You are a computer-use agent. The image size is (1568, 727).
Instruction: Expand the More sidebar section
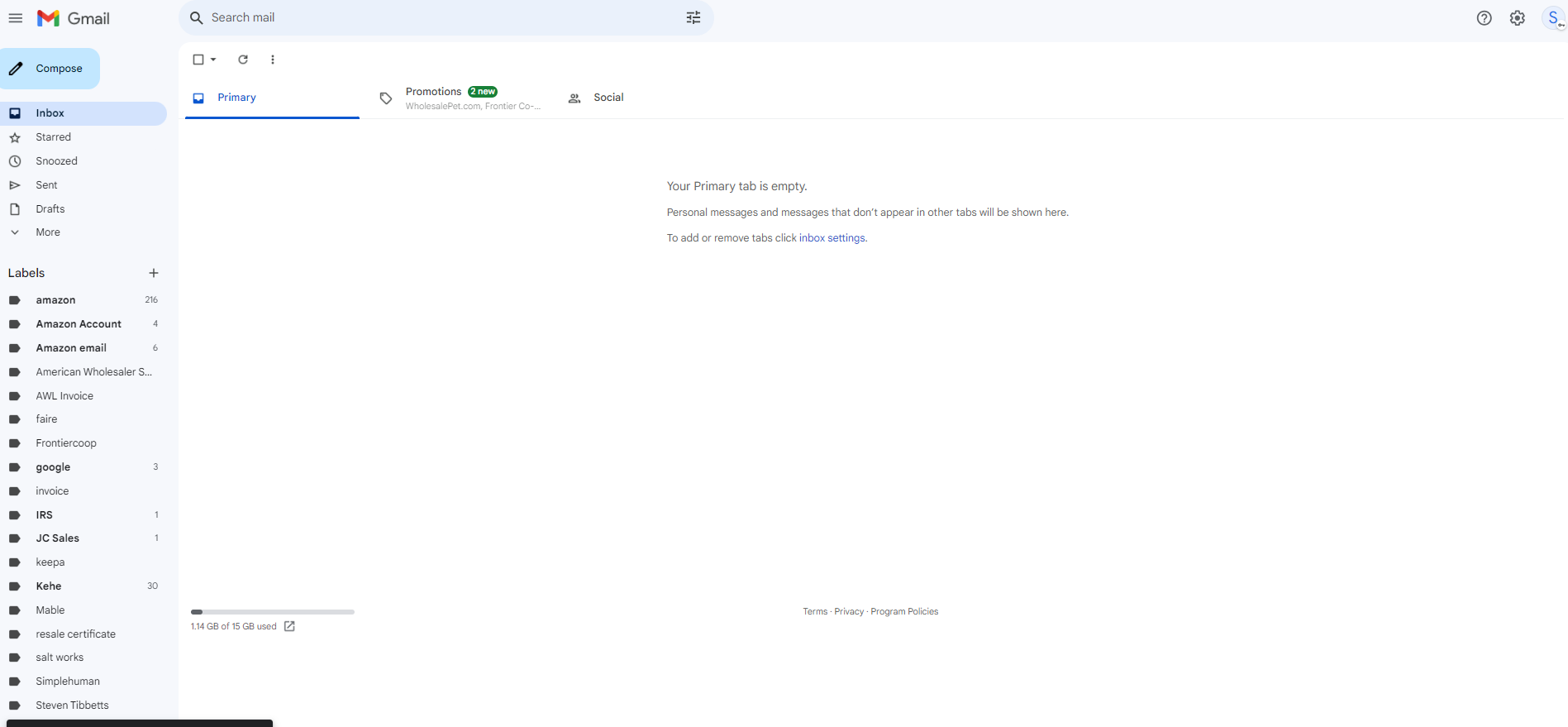tap(48, 232)
